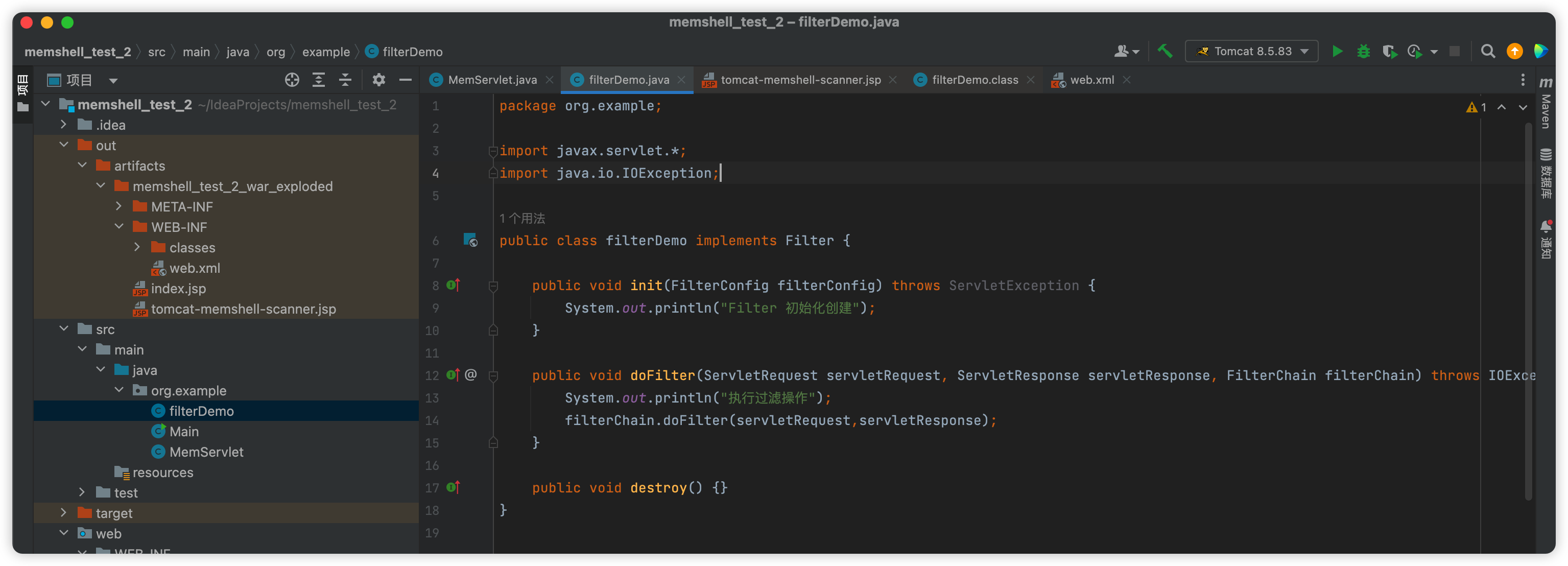The height and width of the screenshot is (566, 1568).
Task: Go to the previous highlighted error arrow
Action: point(1502,107)
